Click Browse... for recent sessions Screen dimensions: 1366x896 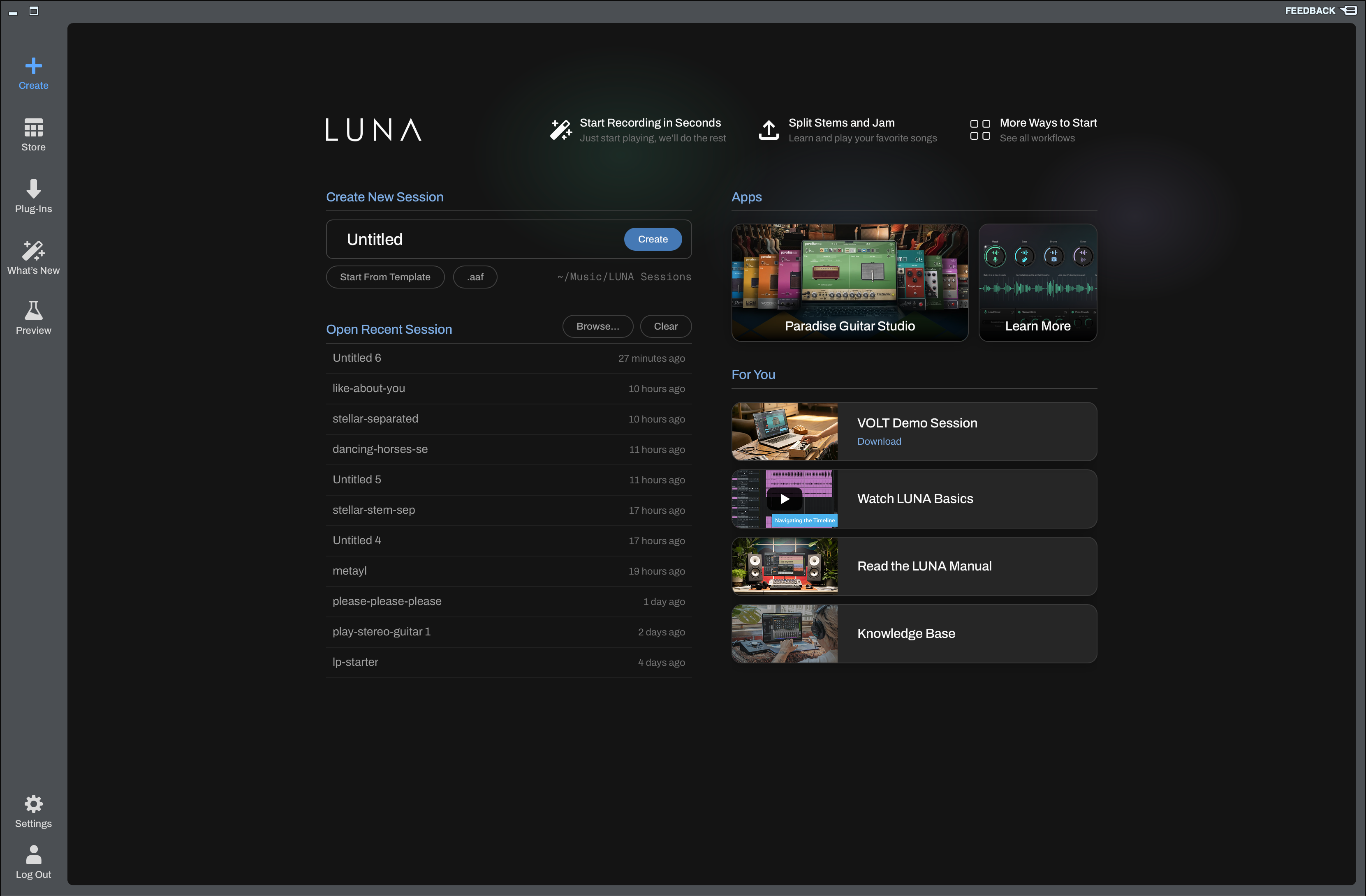click(597, 326)
